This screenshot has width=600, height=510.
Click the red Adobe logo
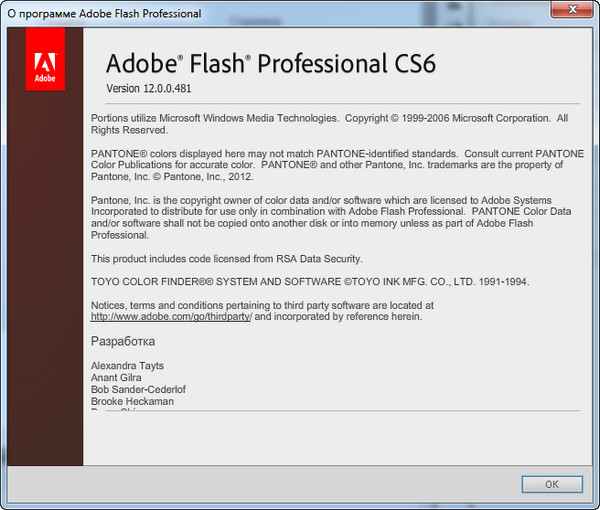(45, 59)
